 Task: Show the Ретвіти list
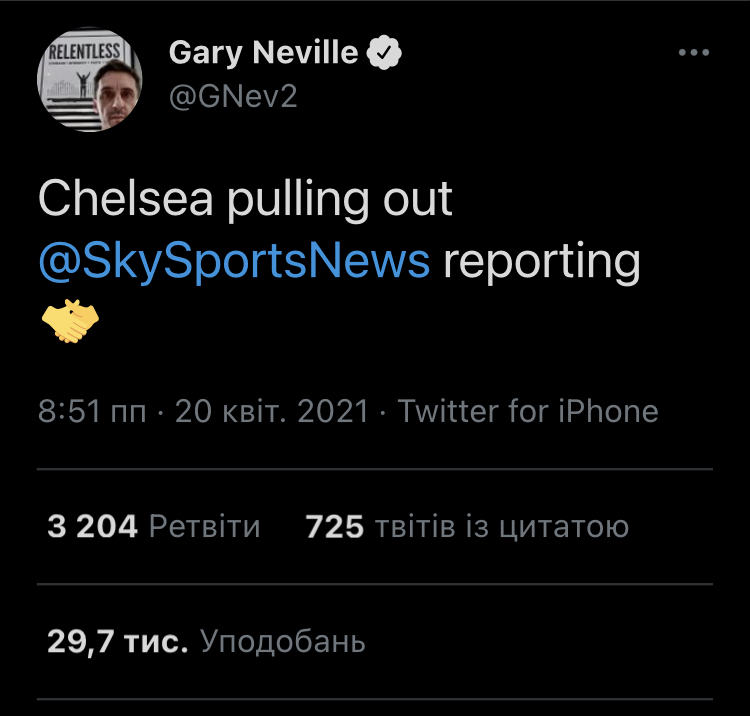204,527
